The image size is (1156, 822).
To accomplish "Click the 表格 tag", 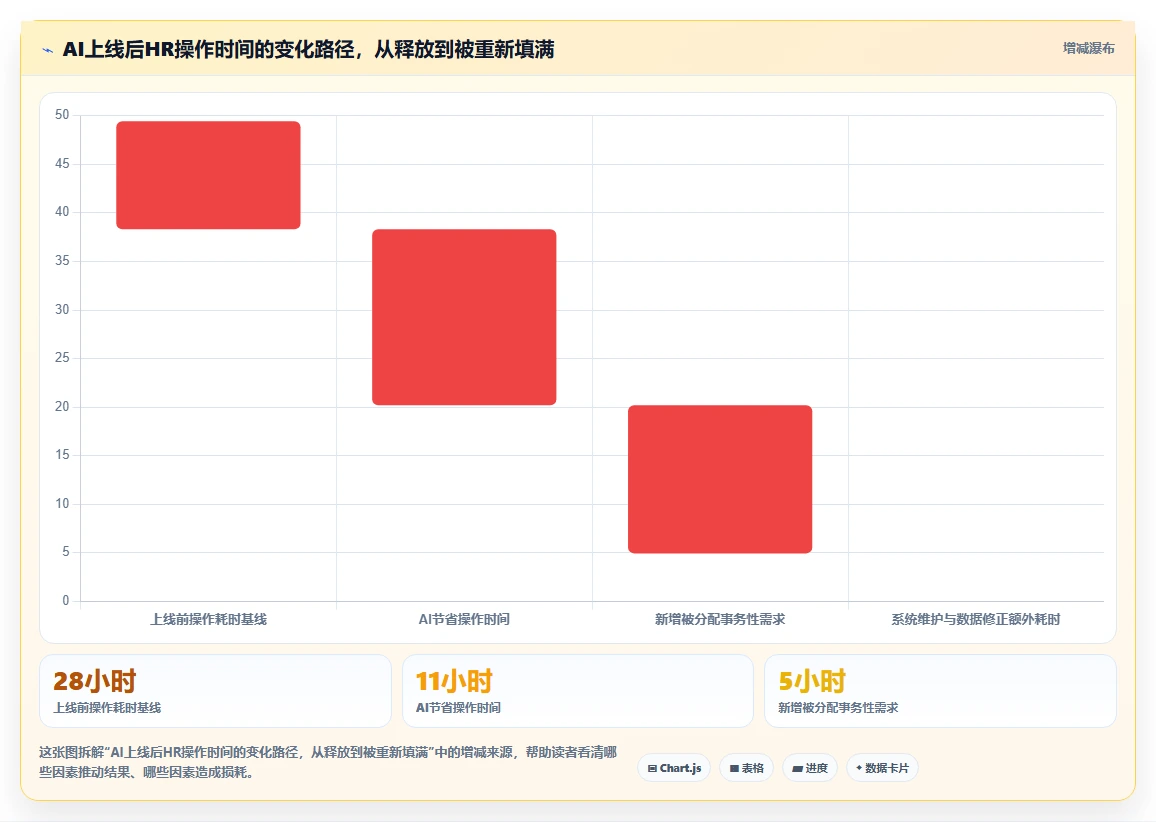I will click(746, 768).
